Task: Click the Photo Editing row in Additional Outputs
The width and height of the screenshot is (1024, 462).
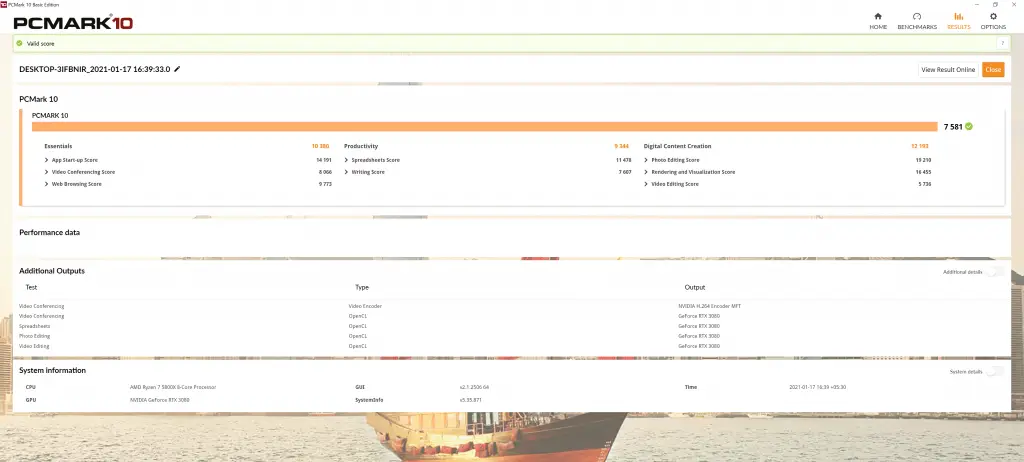Action: [512, 336]
